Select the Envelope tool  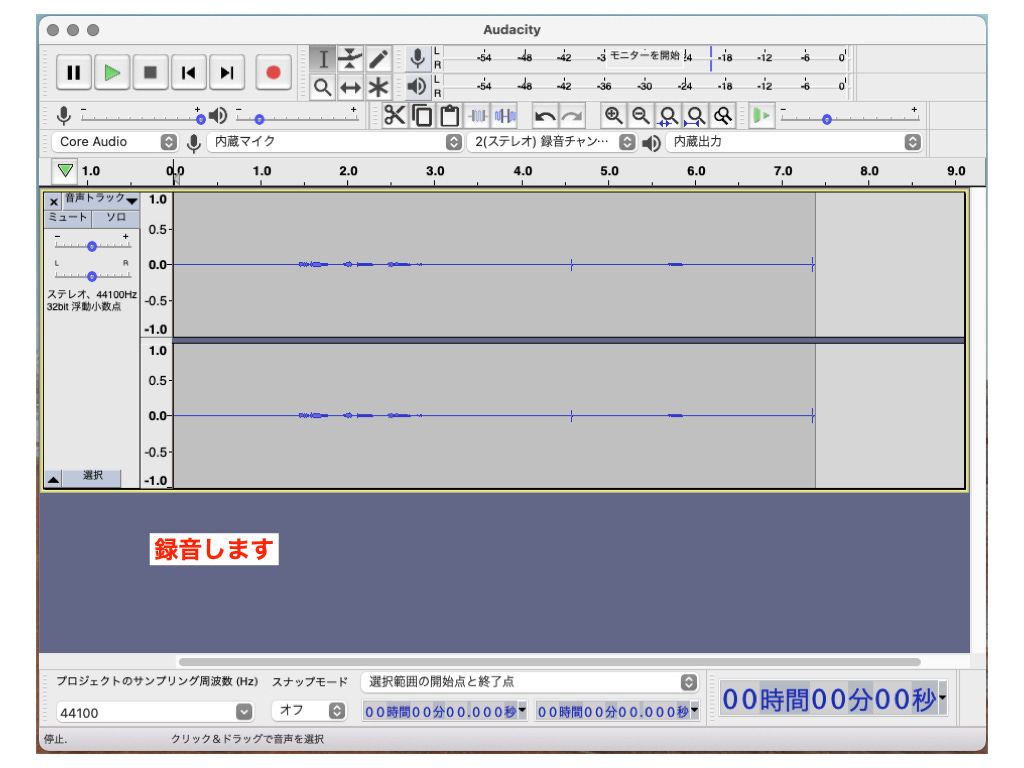[350, 59]
